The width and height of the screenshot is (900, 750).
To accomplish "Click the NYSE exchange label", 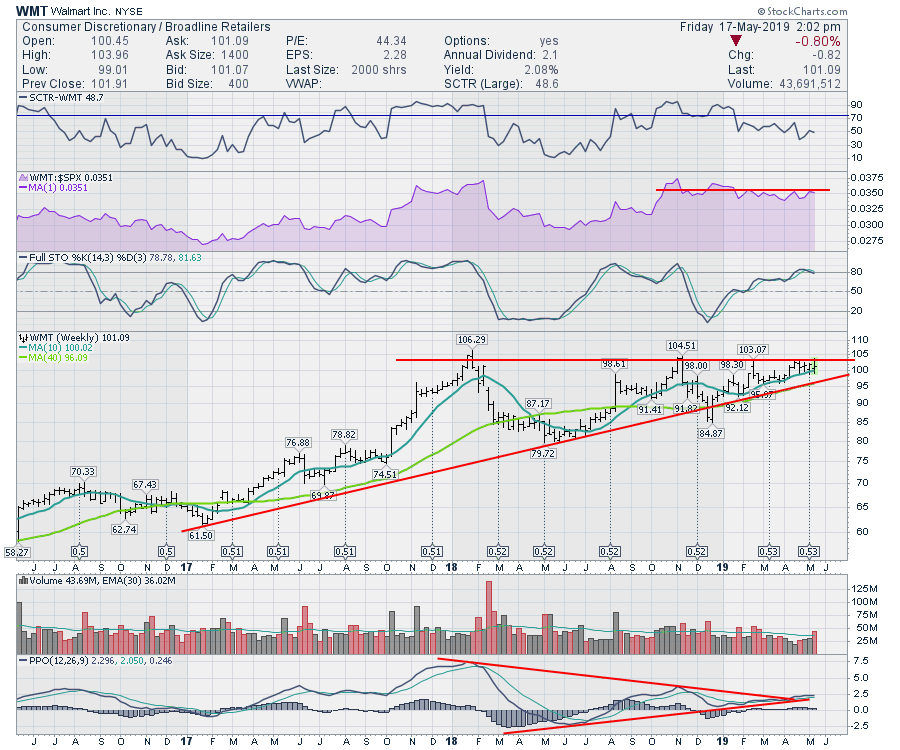I will coord(129,11).
